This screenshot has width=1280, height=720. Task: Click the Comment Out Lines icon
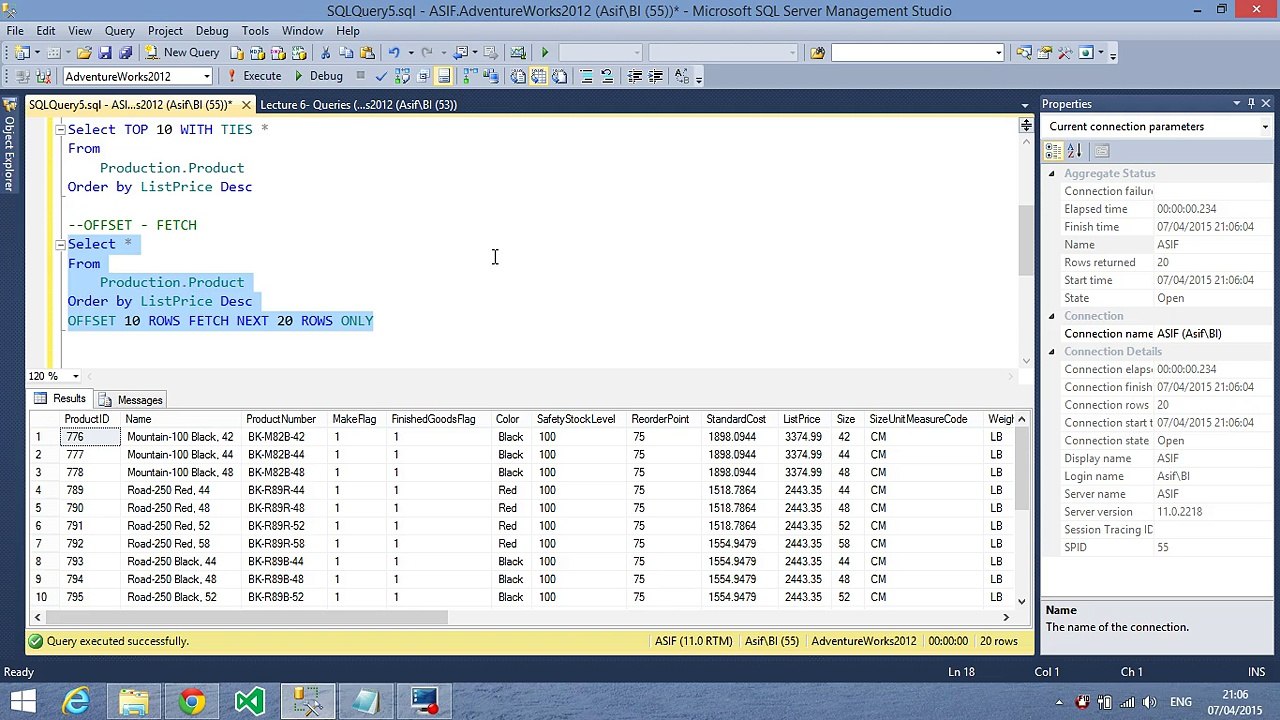pos(586,76)
